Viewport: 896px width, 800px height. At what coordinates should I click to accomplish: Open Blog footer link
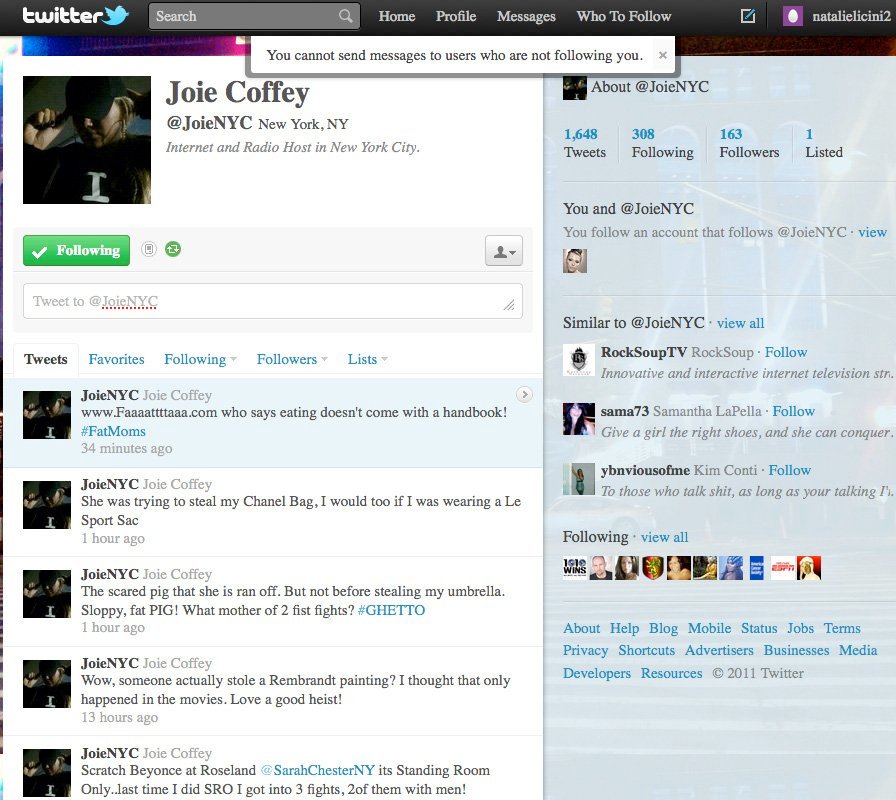[x=663, y=628]
